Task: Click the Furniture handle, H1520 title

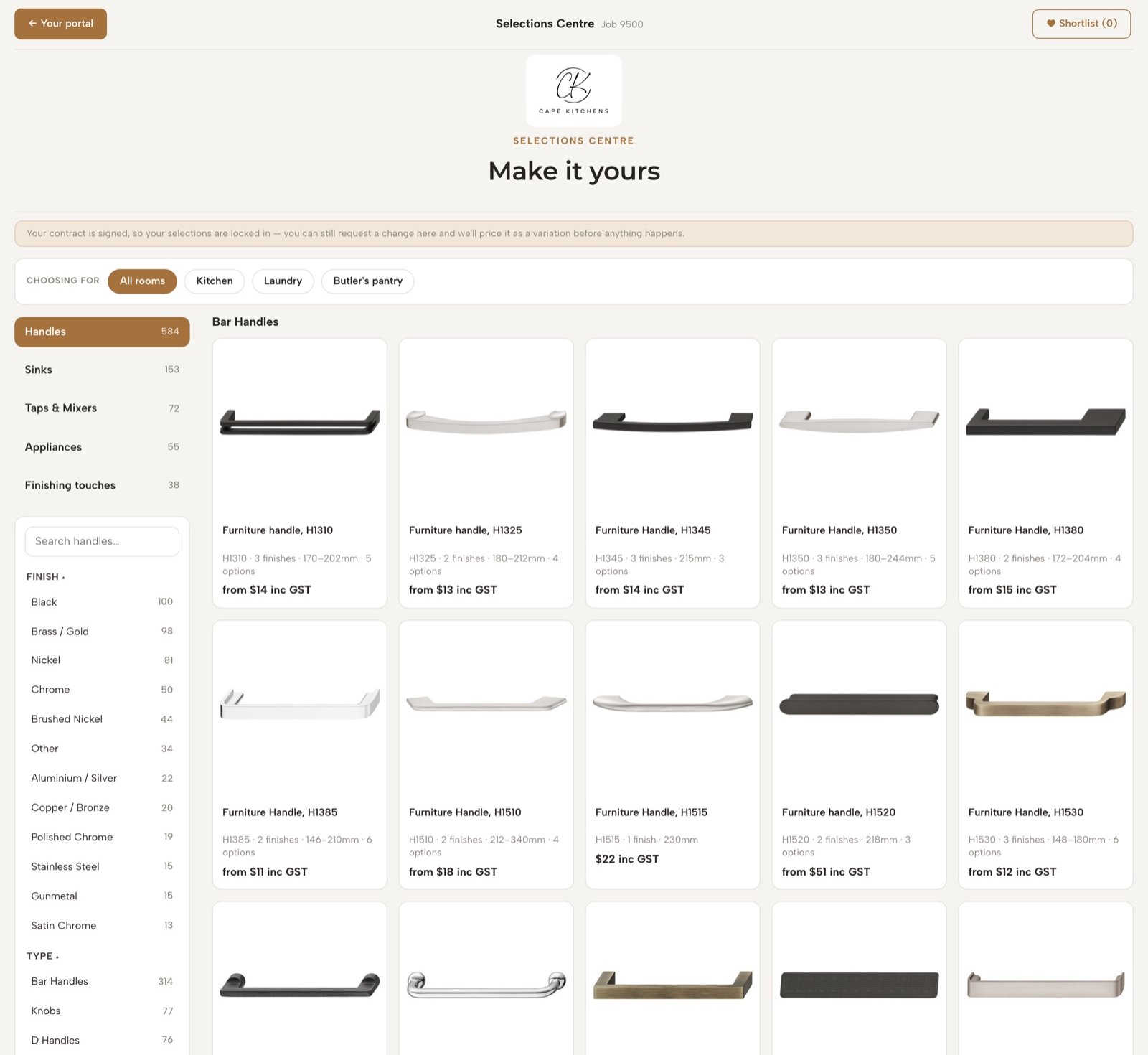Action: 839,812
